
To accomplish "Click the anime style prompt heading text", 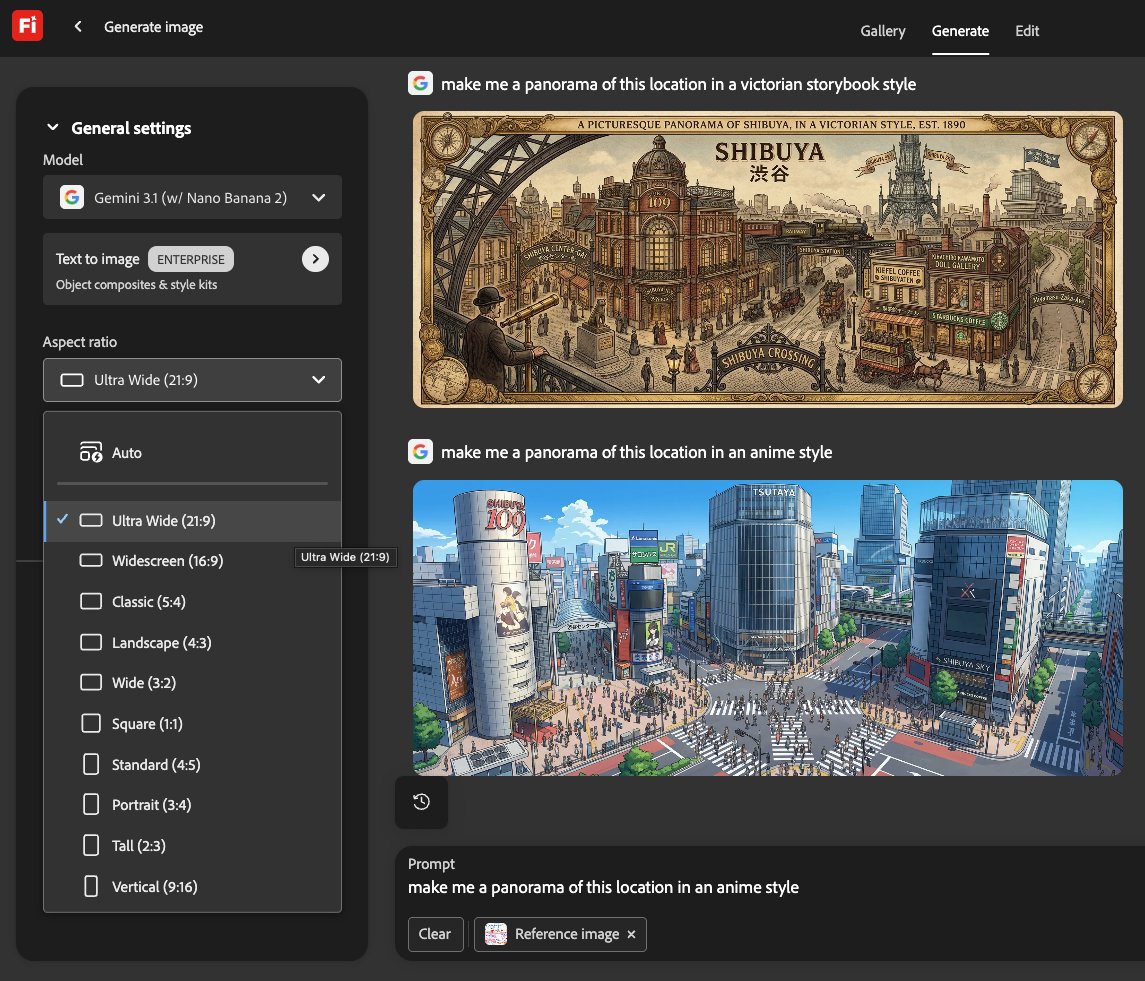I will point(637,452).
